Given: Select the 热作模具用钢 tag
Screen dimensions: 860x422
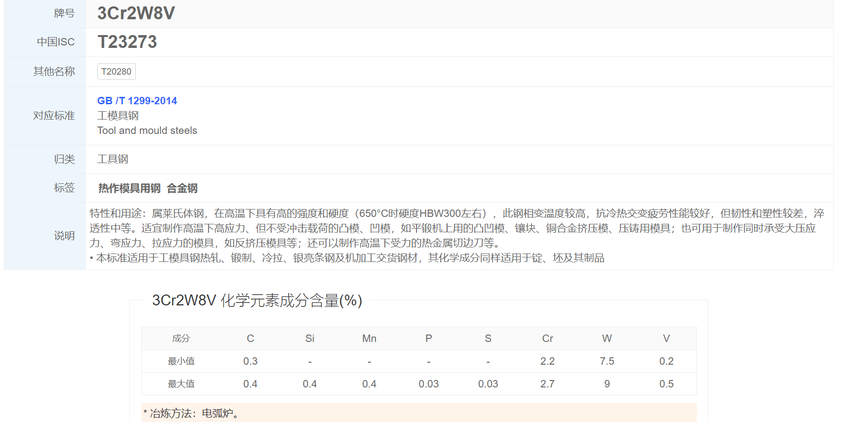Looking at the screenshot, I should click(x=129, y=188).
